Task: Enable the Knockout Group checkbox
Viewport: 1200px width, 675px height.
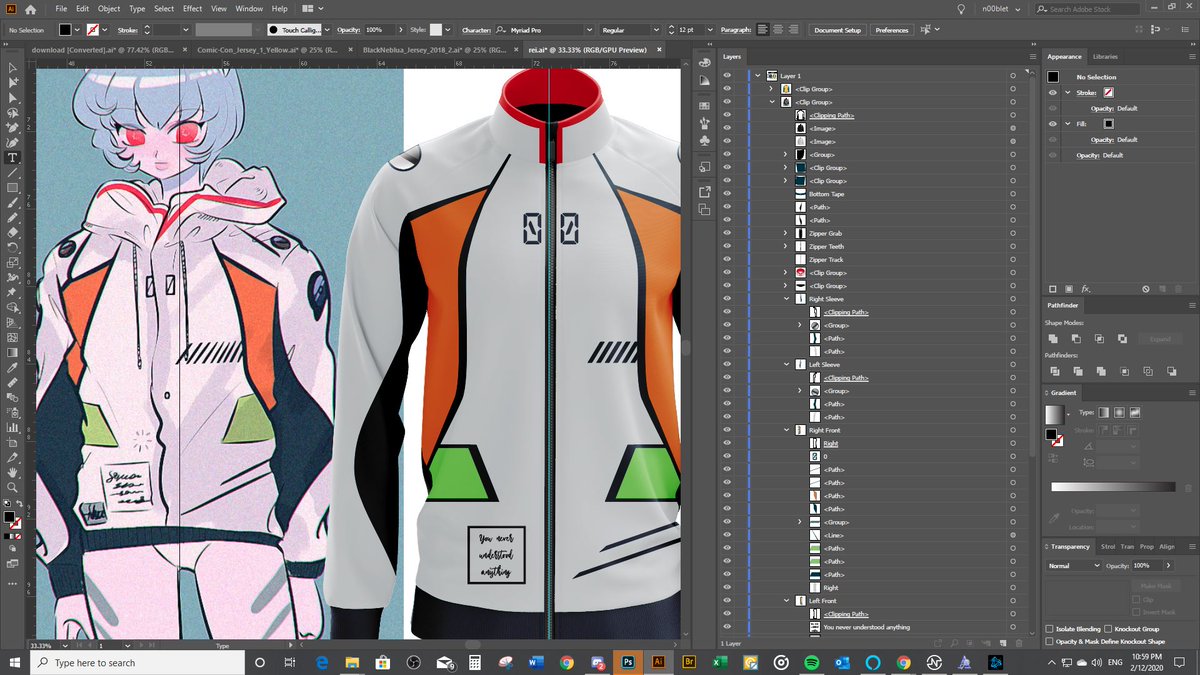Action: tap(1109, 629)
